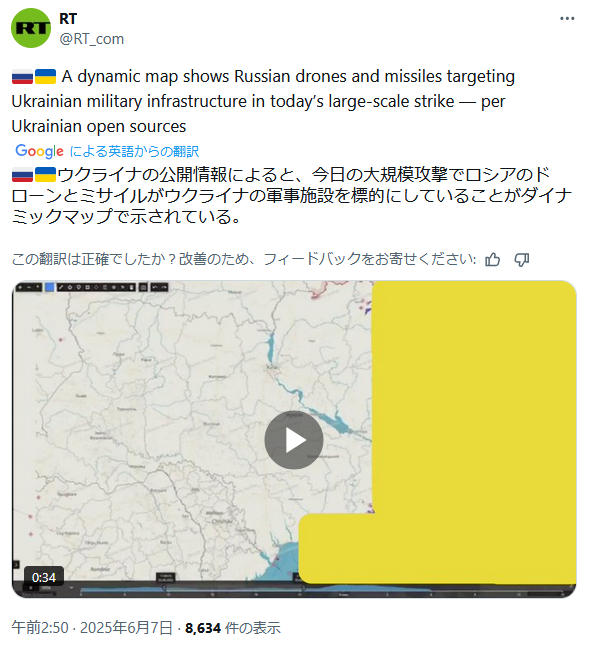Click the redo arrow in map toolbar

tap(164, 287)
